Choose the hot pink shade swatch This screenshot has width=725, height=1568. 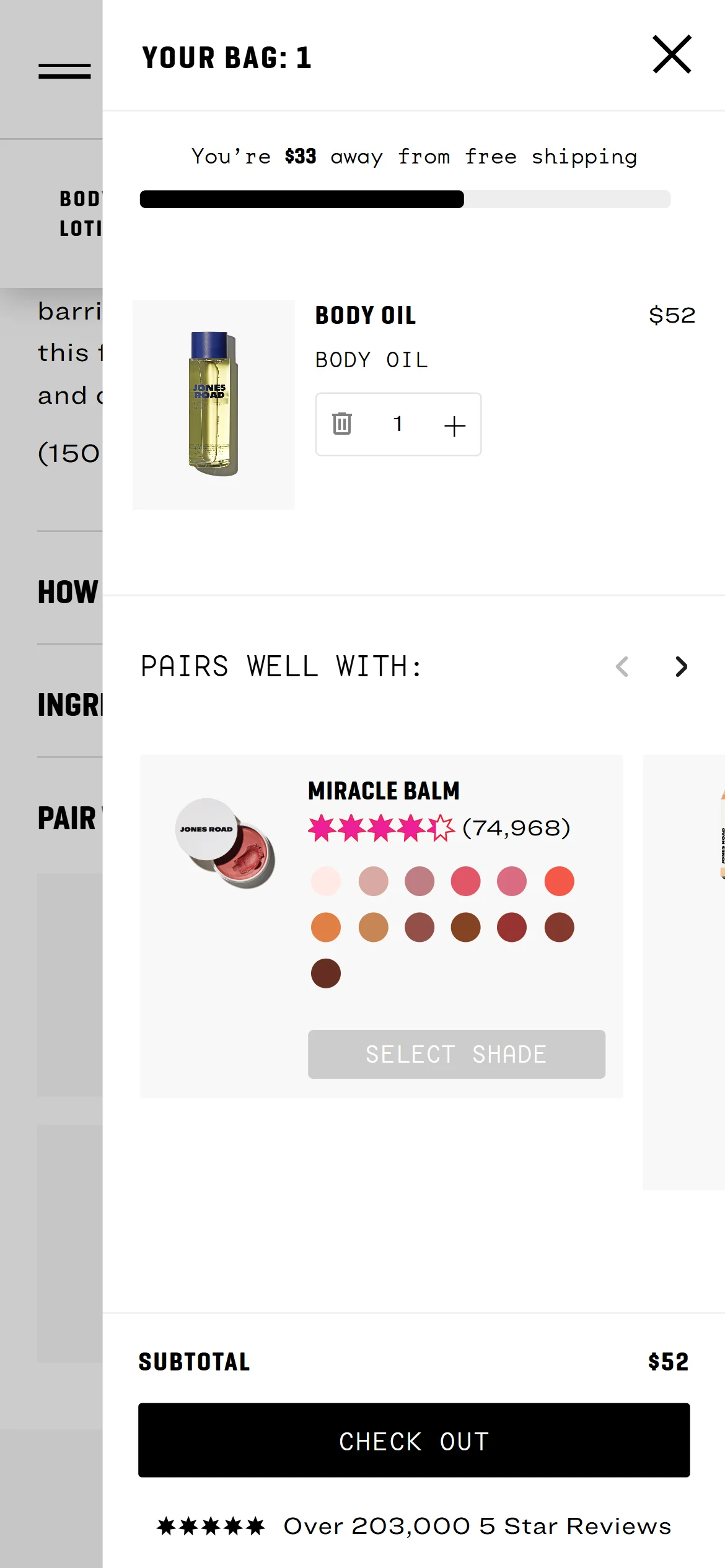pyautogui.click(x=465, y=881)
